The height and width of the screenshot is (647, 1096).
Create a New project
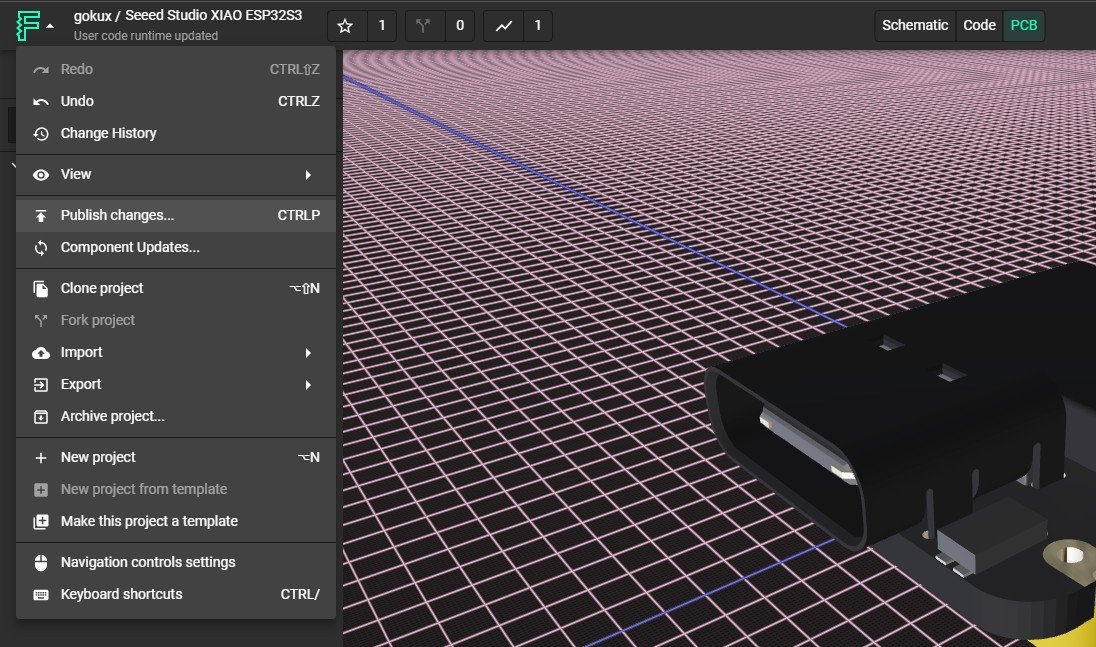coord(95,457)
